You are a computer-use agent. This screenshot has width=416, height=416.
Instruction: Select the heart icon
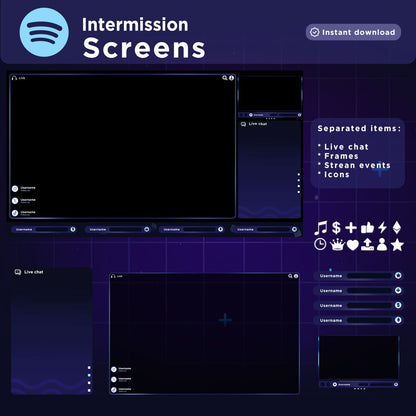coord(353,245)
